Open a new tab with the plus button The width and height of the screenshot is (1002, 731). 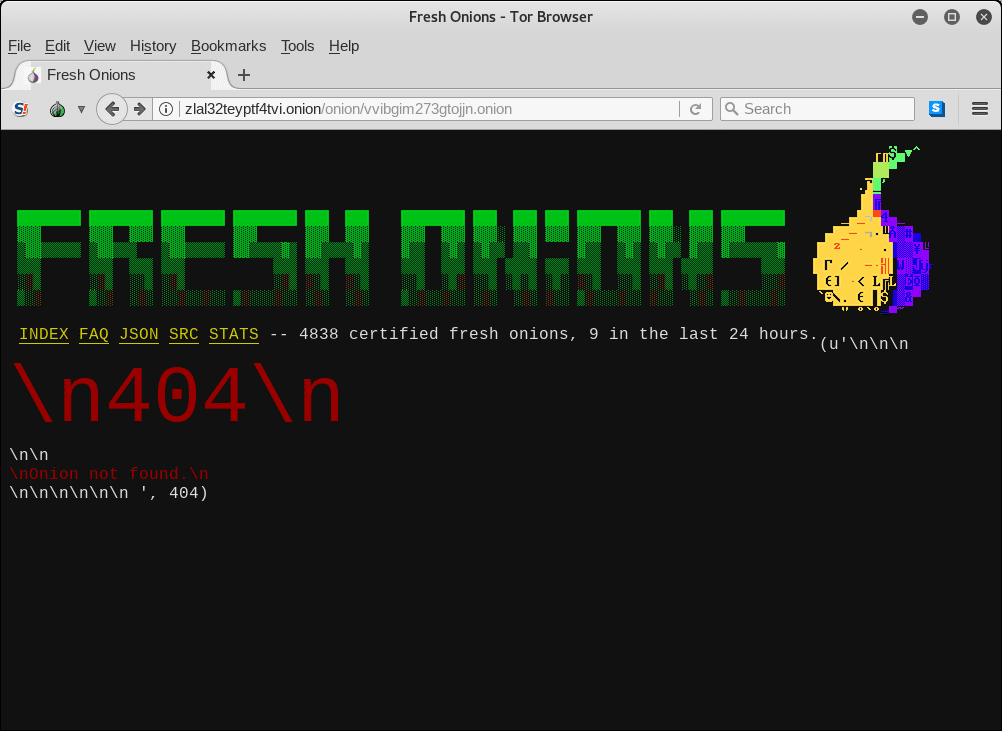pyautogui.click(x=244, y=75)
